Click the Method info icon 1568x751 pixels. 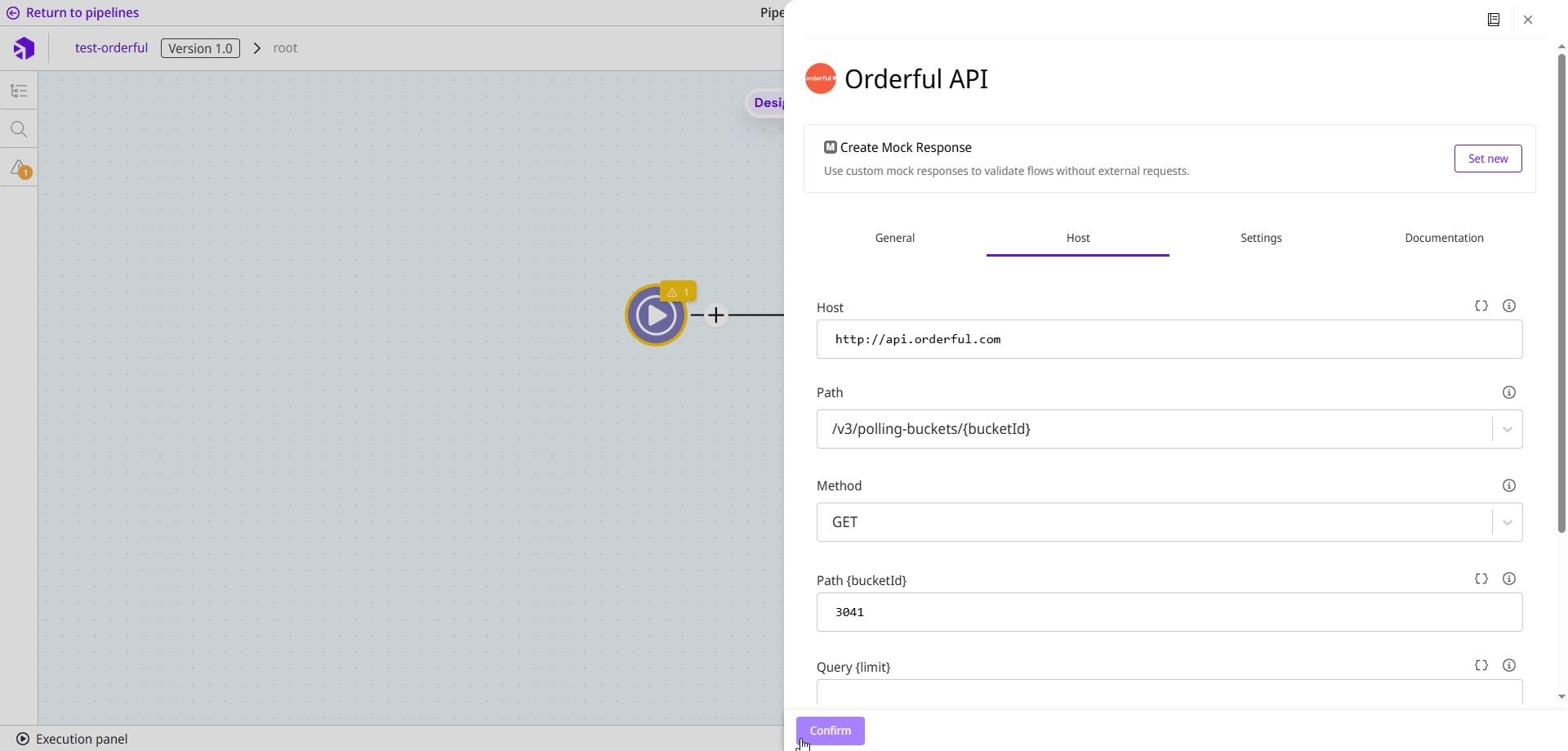[1508, 485]
